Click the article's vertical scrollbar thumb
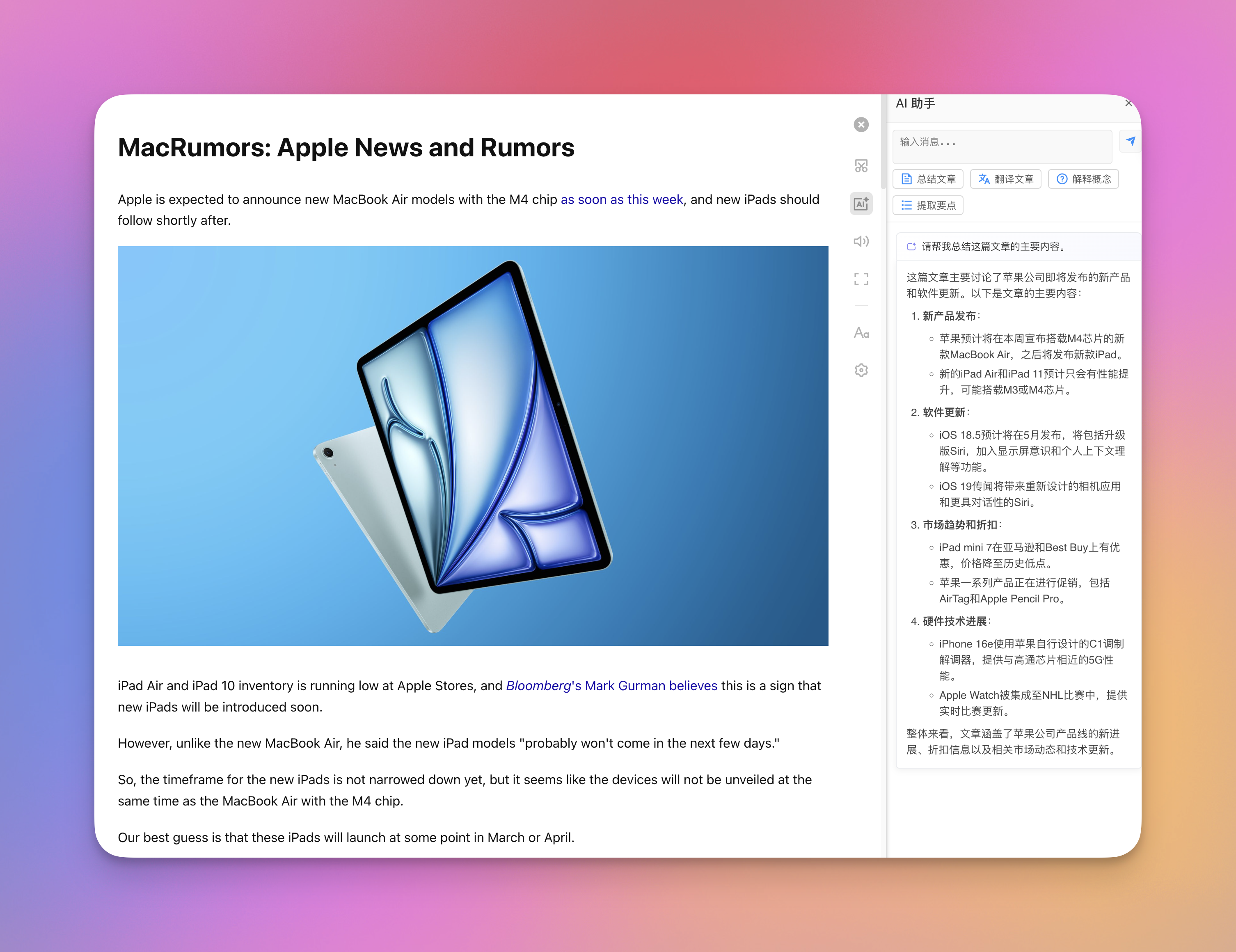Viewport: 1236px width, 952px height. click(884, 142)
